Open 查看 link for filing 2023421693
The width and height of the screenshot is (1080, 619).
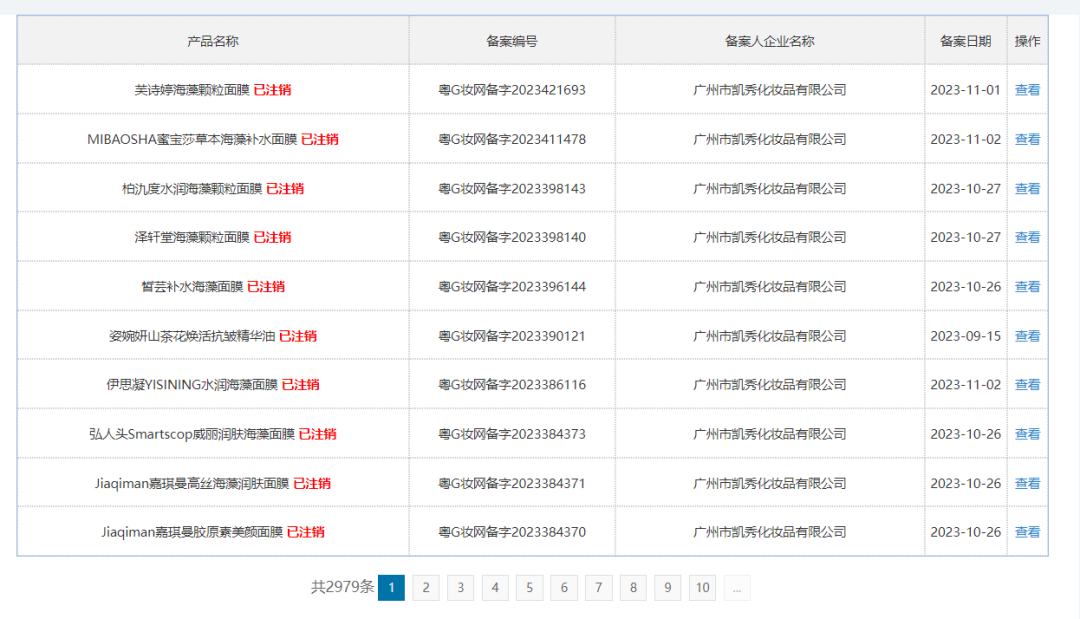tap(1027, 90)
